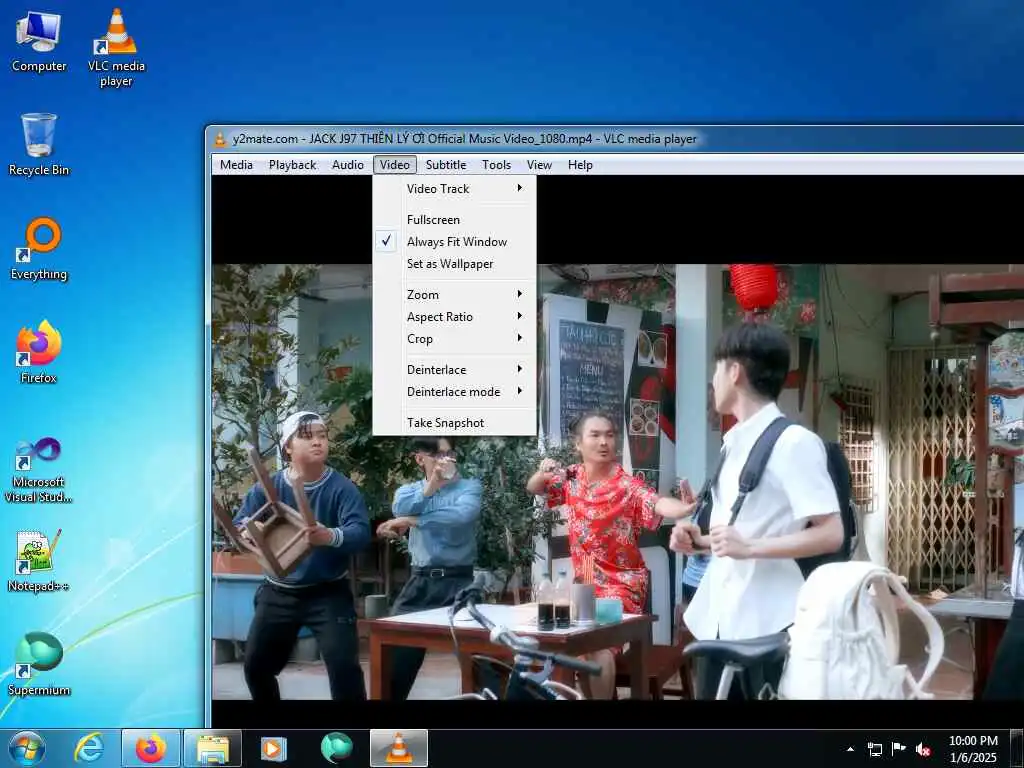
Task: Select the Notepad++ desktop shortcut
Action: click(x=39, y=560)
